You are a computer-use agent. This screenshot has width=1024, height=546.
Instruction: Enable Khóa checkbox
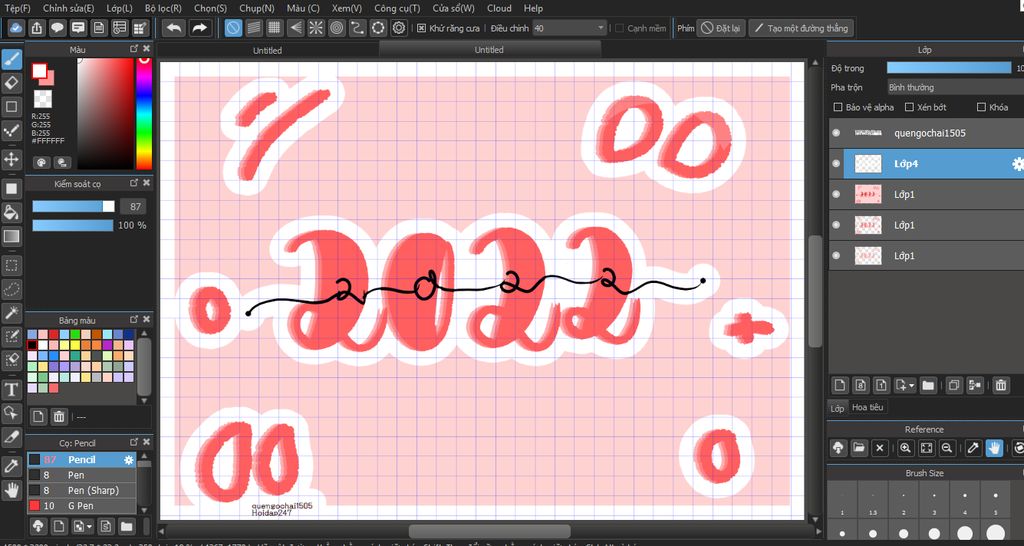point(981,107)
